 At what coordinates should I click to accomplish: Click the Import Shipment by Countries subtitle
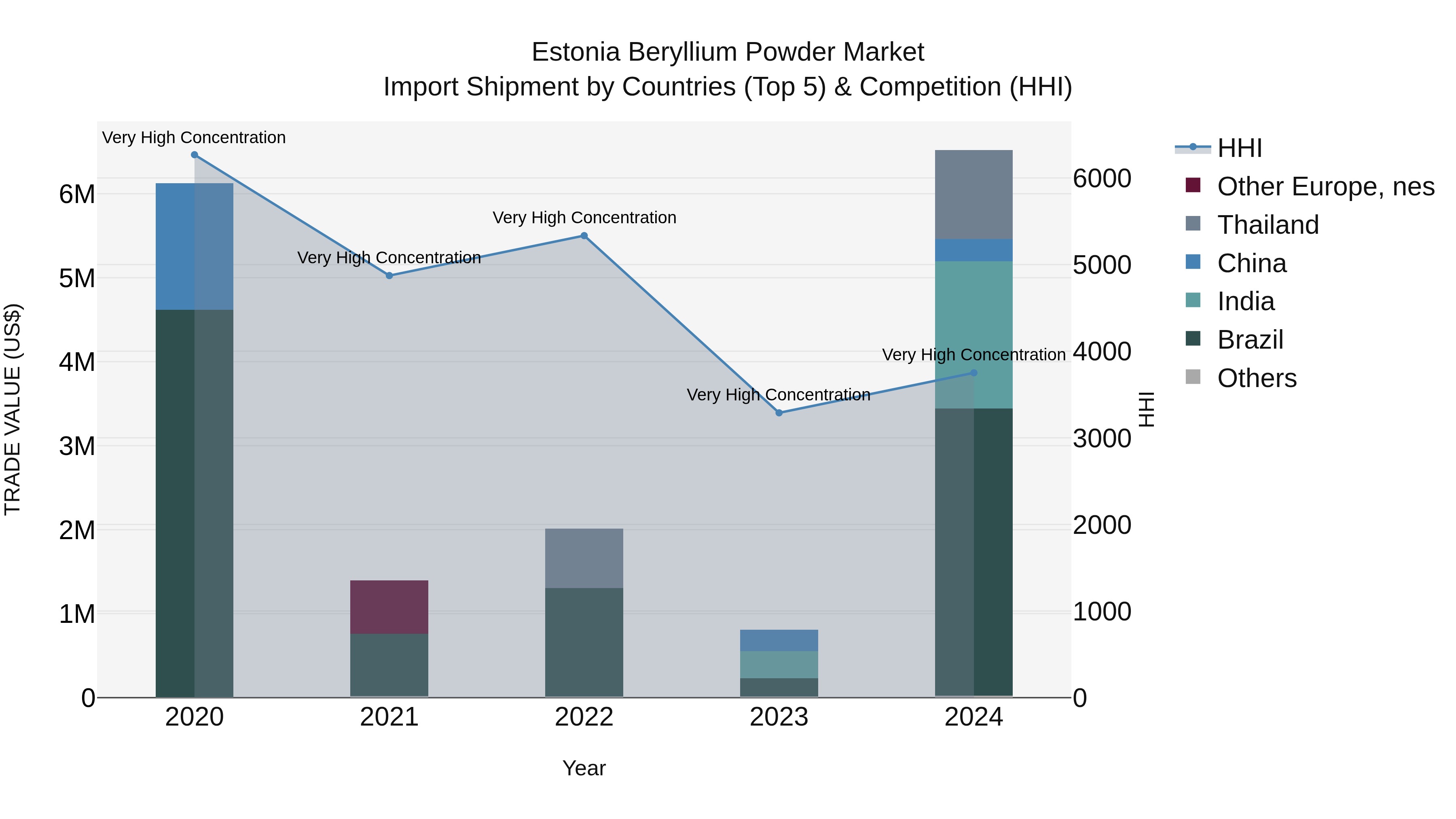click(x=728, y=87)
